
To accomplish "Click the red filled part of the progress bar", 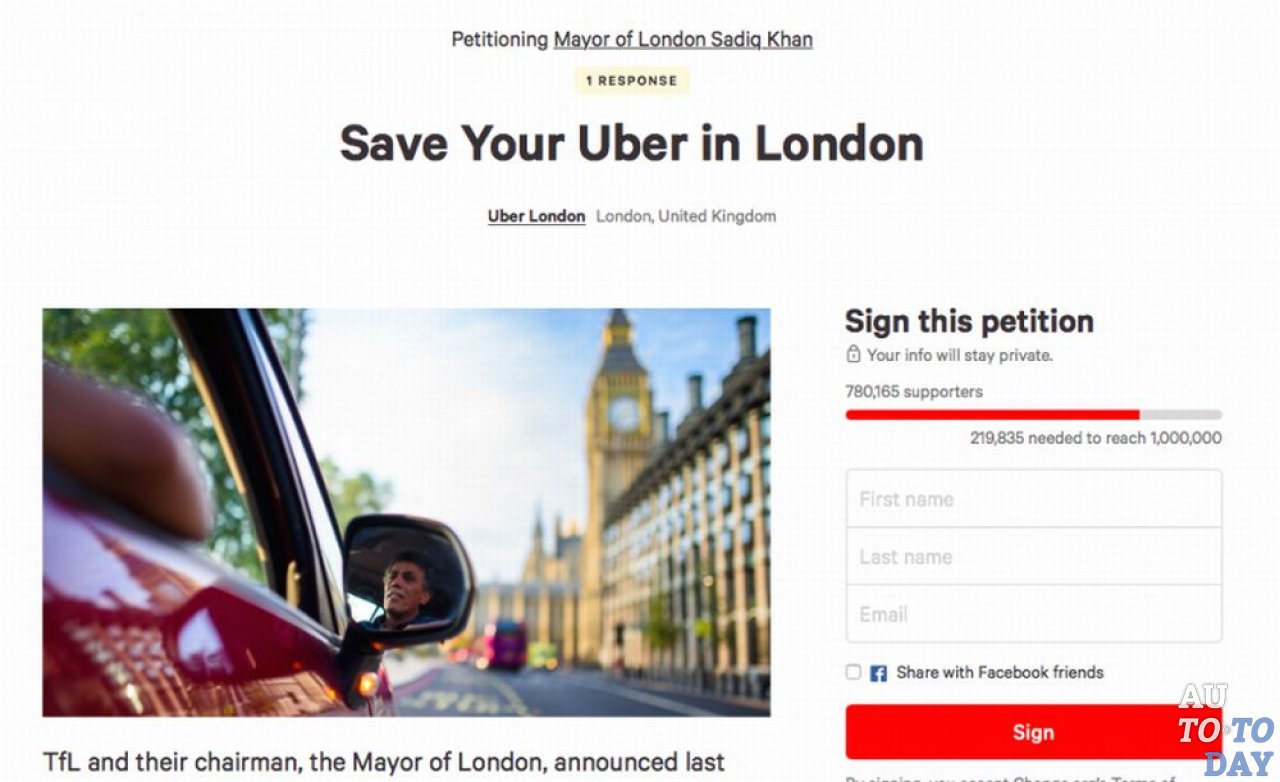I will (x=992, y=414).
